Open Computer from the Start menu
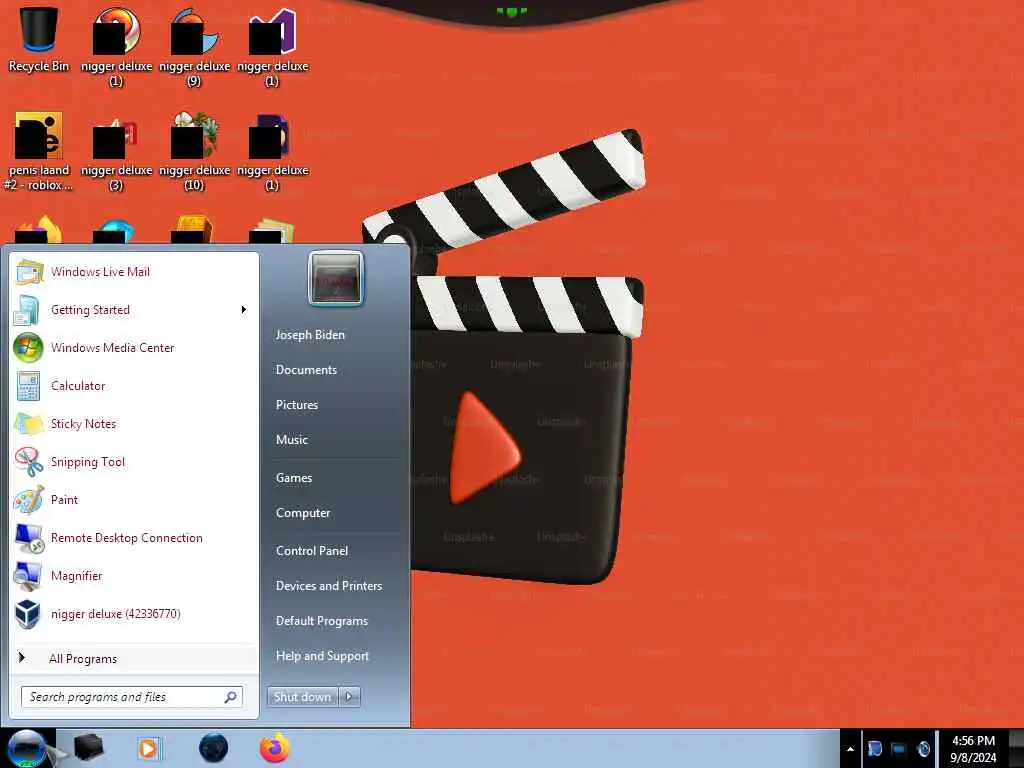Image resolution: width=1024 pixels, height=768 pixels. pos(303,513)
